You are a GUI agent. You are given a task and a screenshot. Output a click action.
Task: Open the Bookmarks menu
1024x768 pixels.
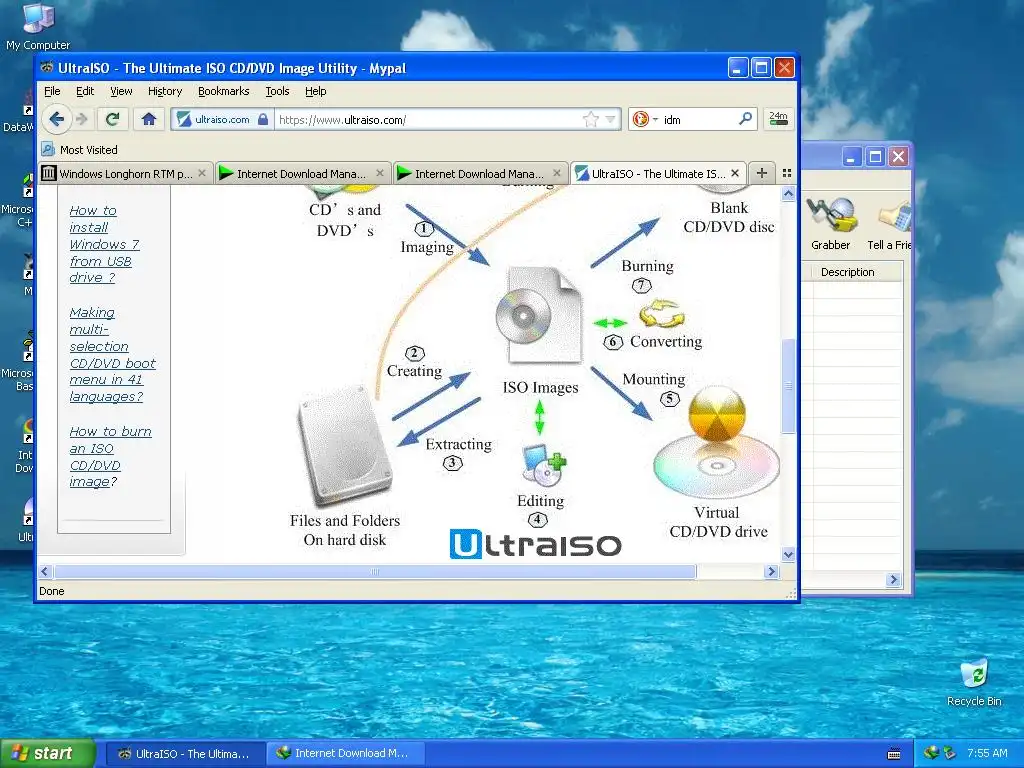click(x=223, y=91)
